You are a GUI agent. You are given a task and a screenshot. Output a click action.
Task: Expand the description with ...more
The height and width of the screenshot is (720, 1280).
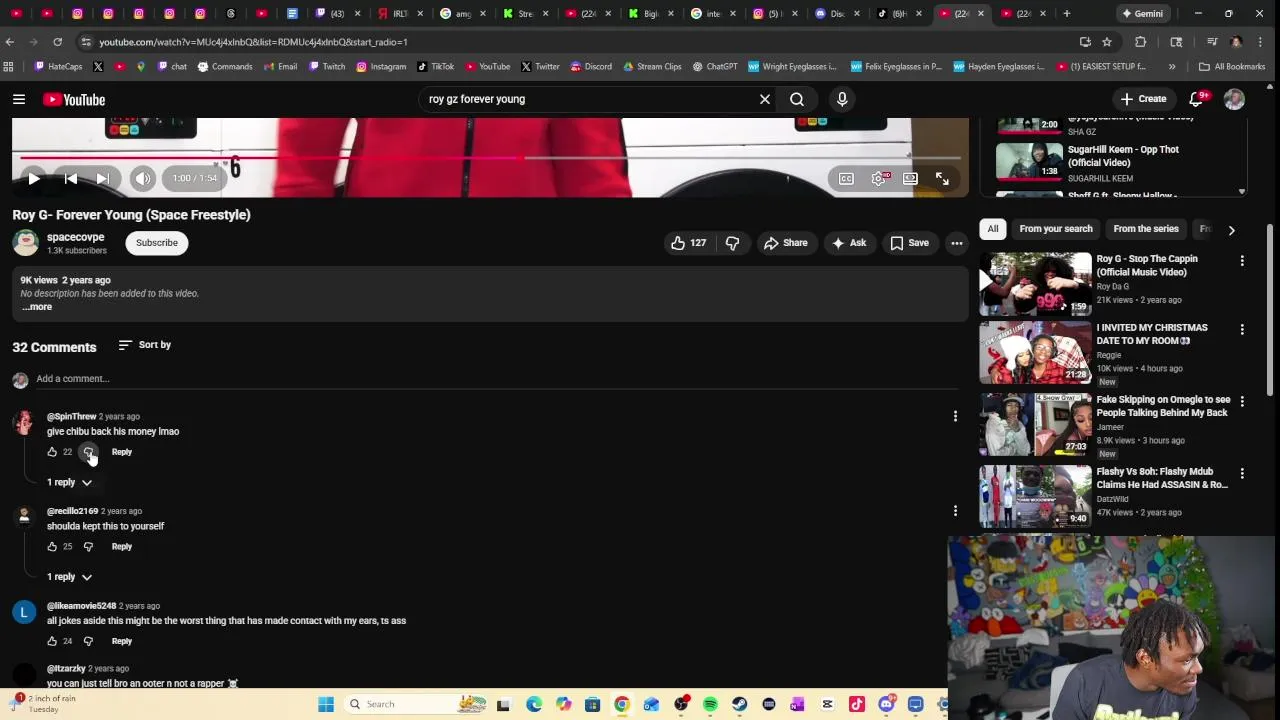tap(37, 307)
